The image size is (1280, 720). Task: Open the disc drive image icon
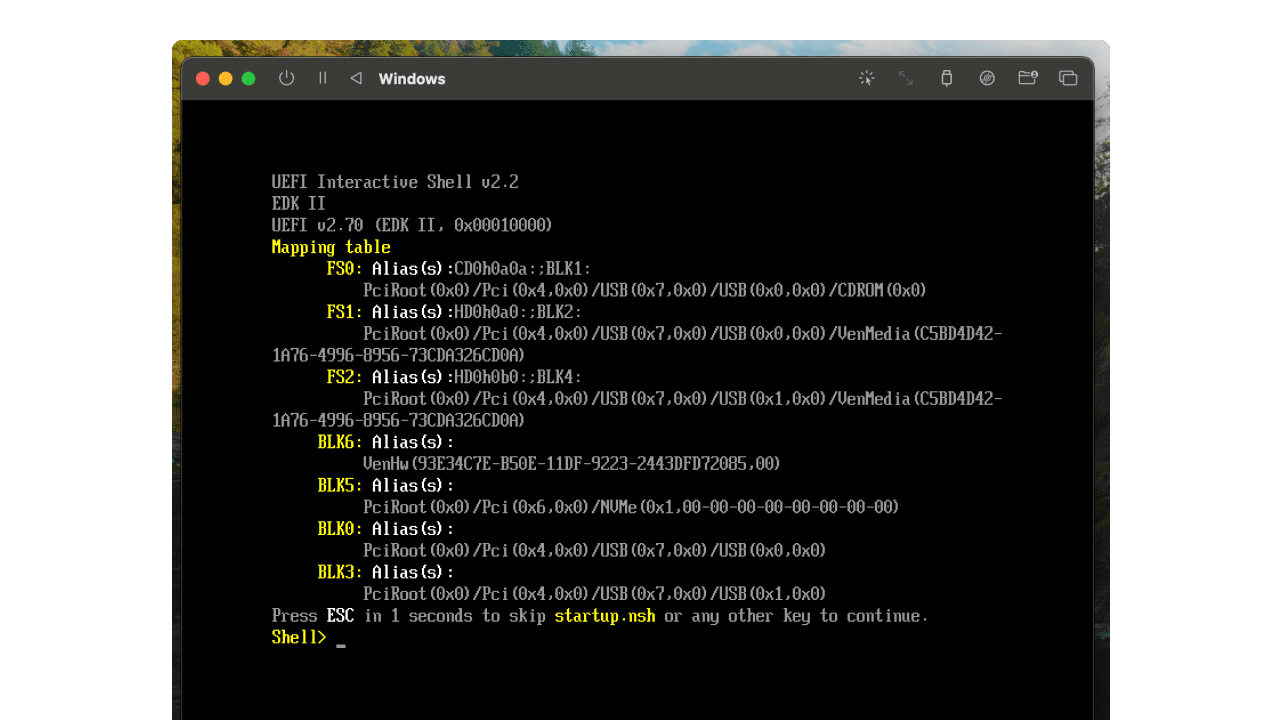coord(987,78)
